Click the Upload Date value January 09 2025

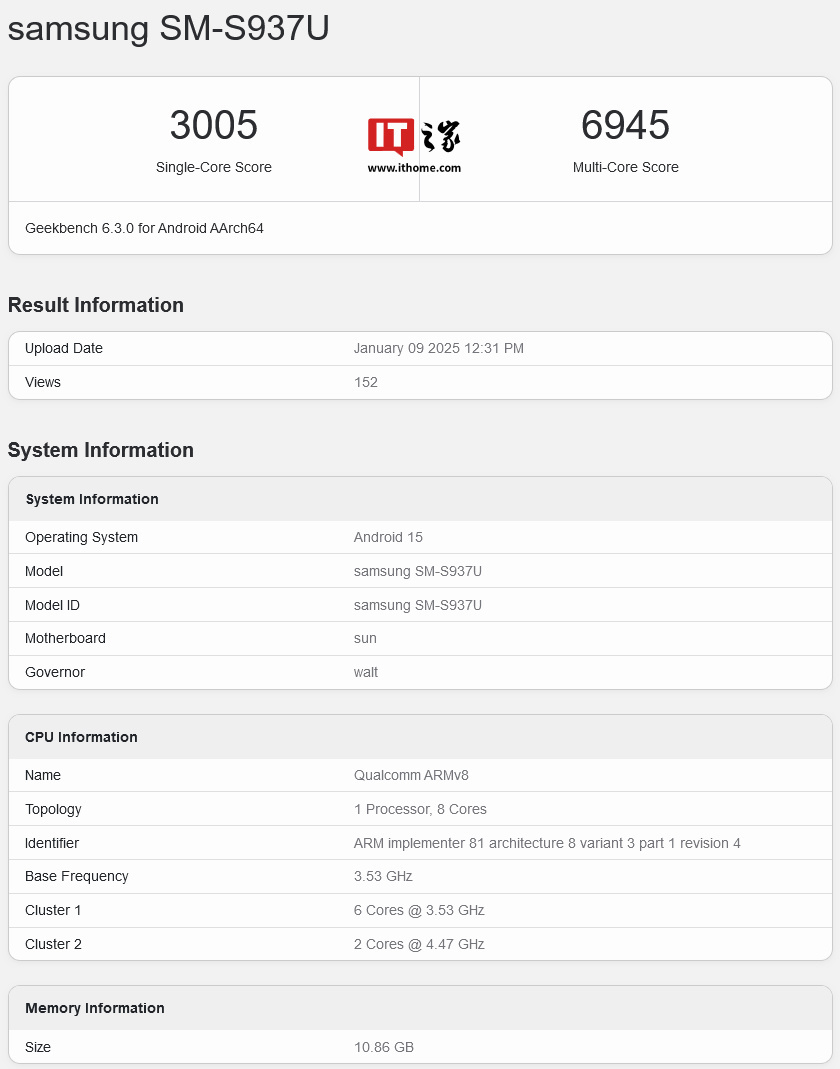tap(438, 348)
